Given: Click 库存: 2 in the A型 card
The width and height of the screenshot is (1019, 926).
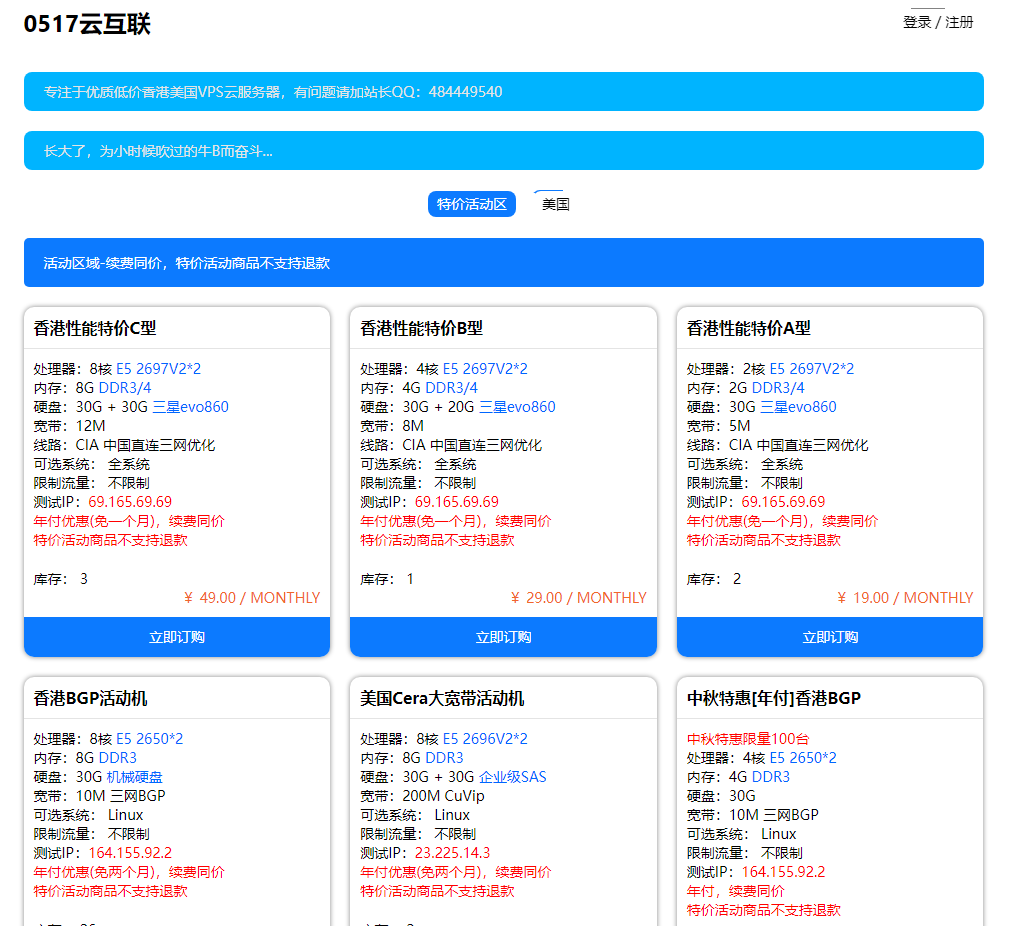Looking at the screenshot, I should (714, 579).
